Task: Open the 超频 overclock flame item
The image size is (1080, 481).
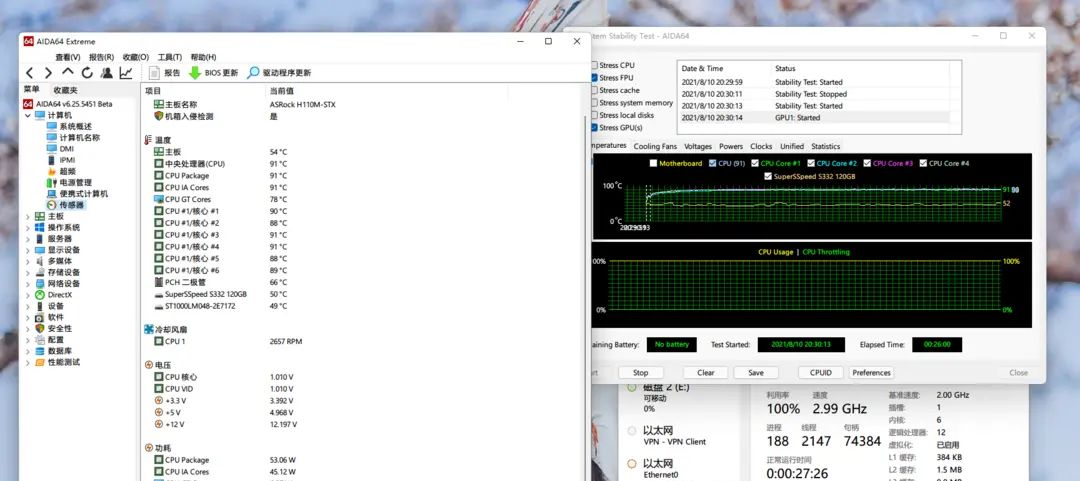Action: pyautogui.click(x=61, y=172)
